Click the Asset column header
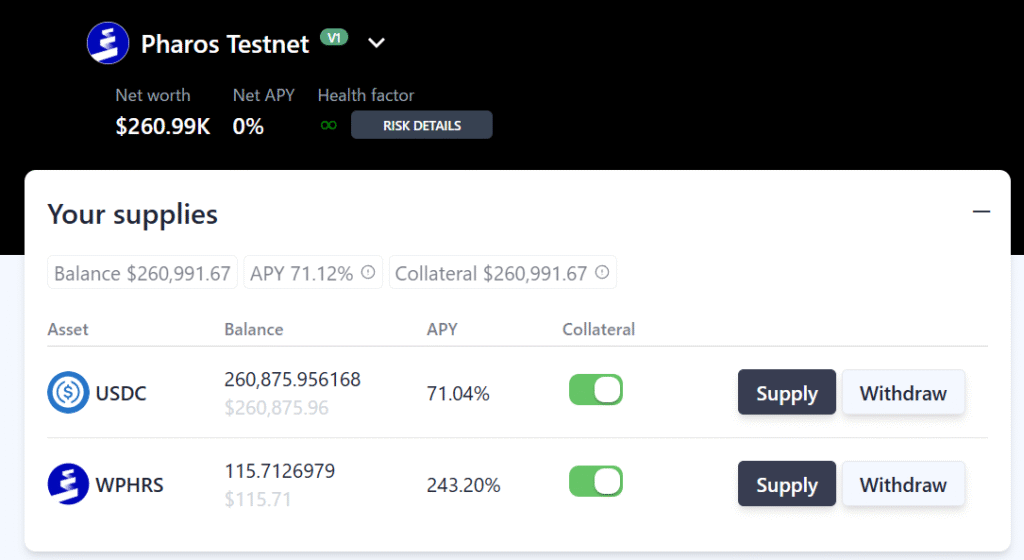Viewport: 1024px width, 560px height. [68, 329]
